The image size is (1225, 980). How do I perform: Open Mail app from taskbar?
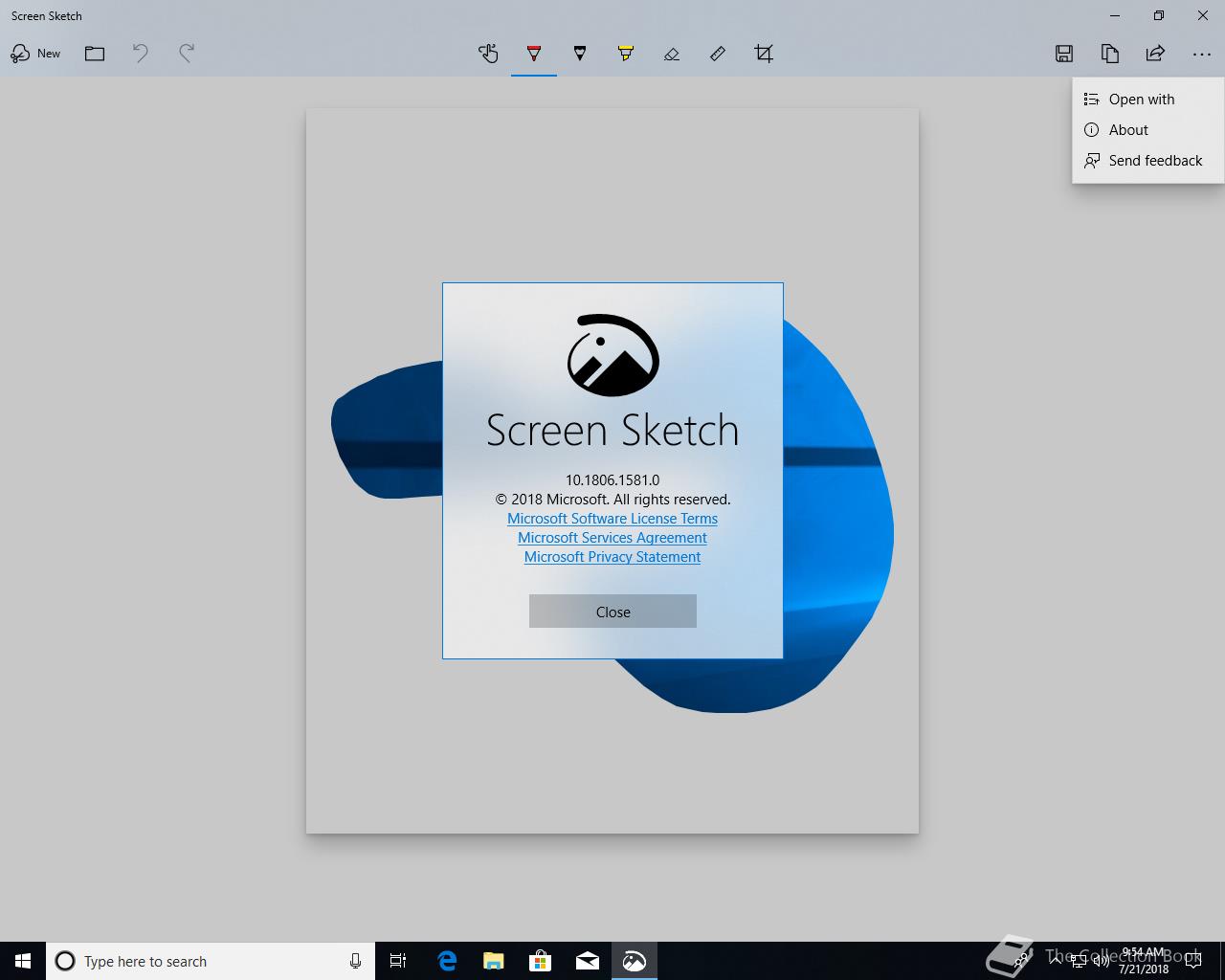(587, 961)
